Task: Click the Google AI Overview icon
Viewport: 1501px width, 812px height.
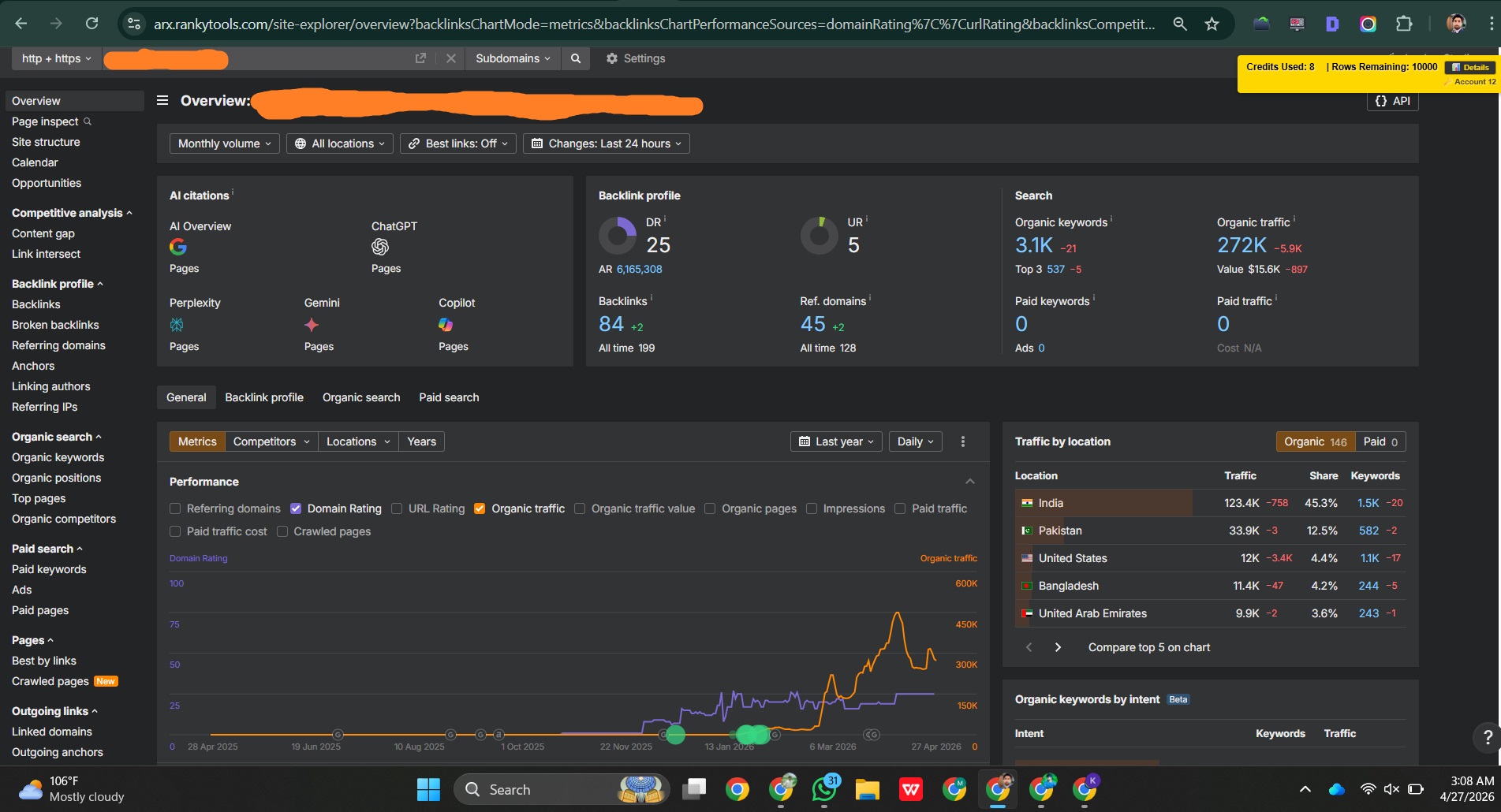Action: (x=178, y=247)
